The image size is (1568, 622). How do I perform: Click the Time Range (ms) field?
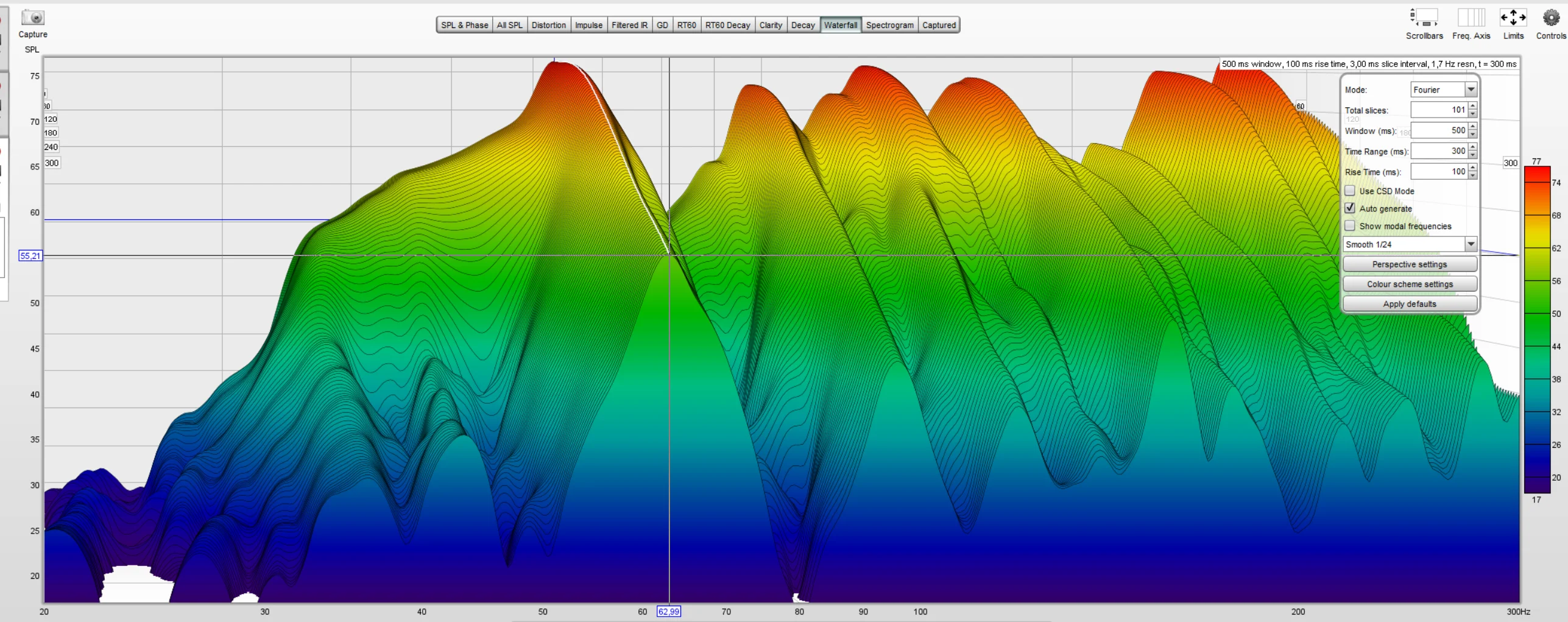pos(1439,150)
